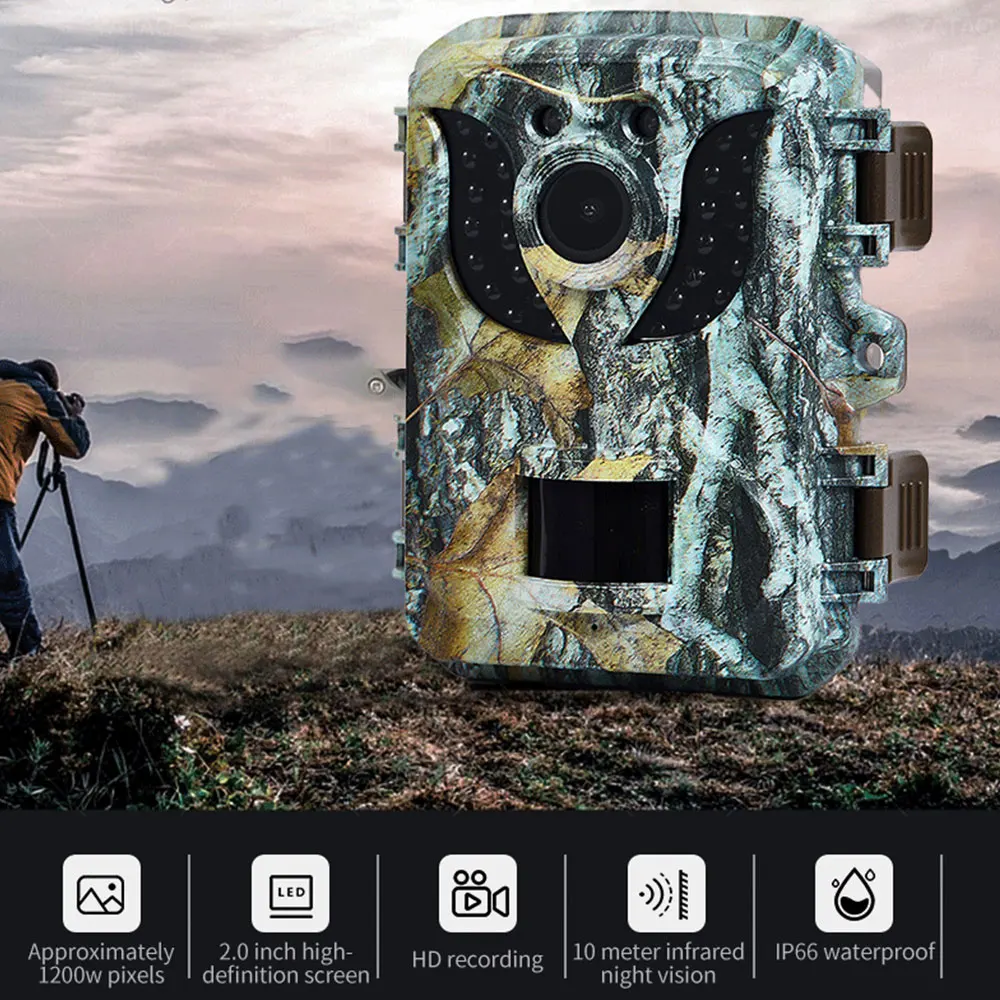Click the HD recording video camera icon

[478, 893]
